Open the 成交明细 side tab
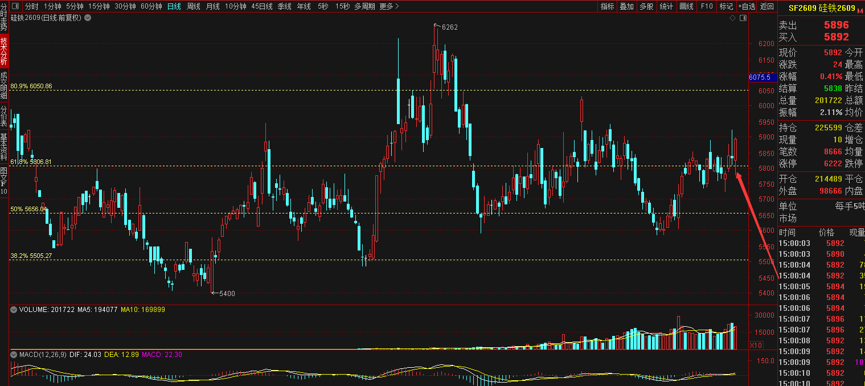 point(4,85)
